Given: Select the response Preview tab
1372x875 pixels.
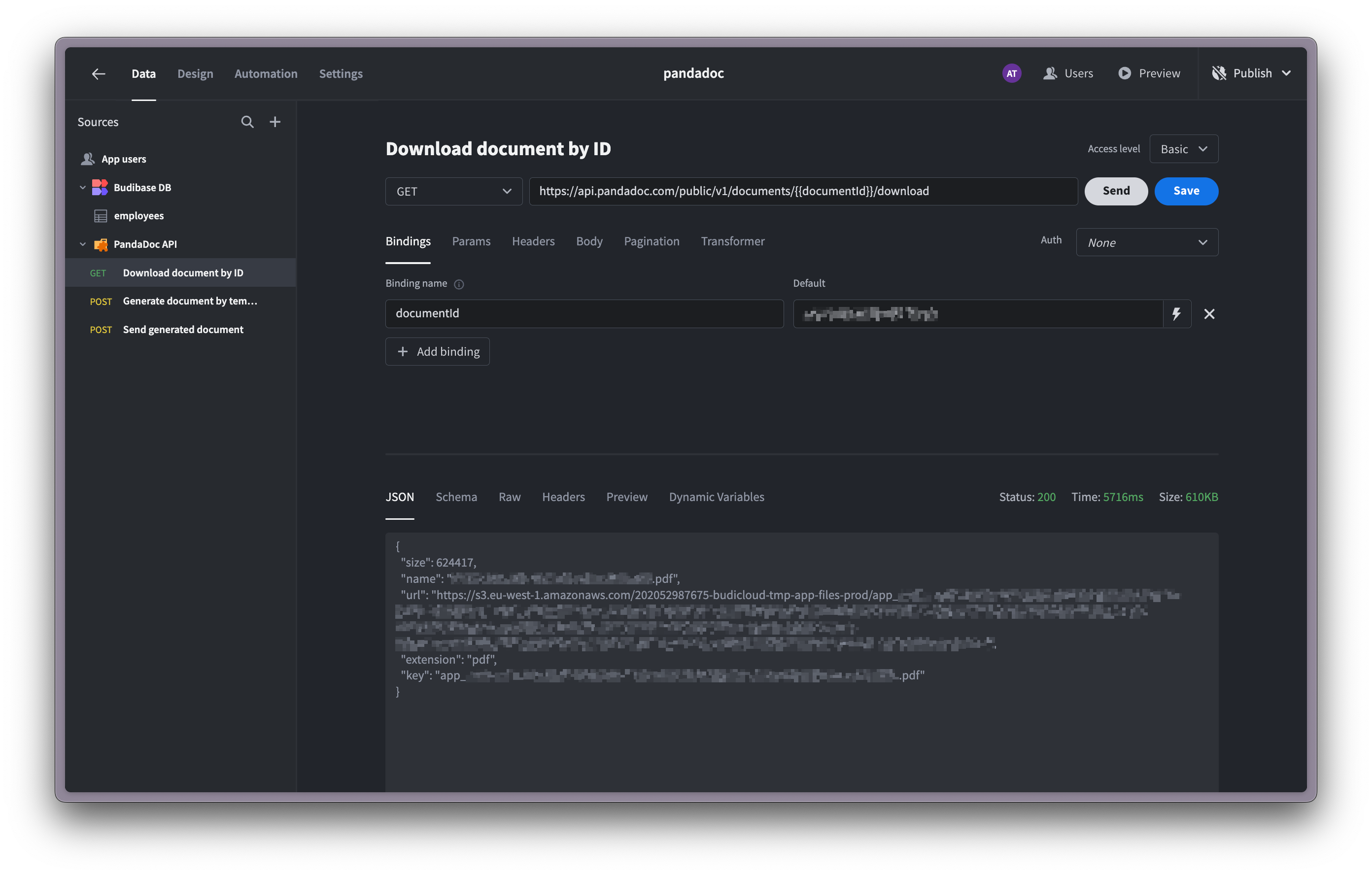Looking at the screenshot, I should pyautogui.click(x=627, y=497).
